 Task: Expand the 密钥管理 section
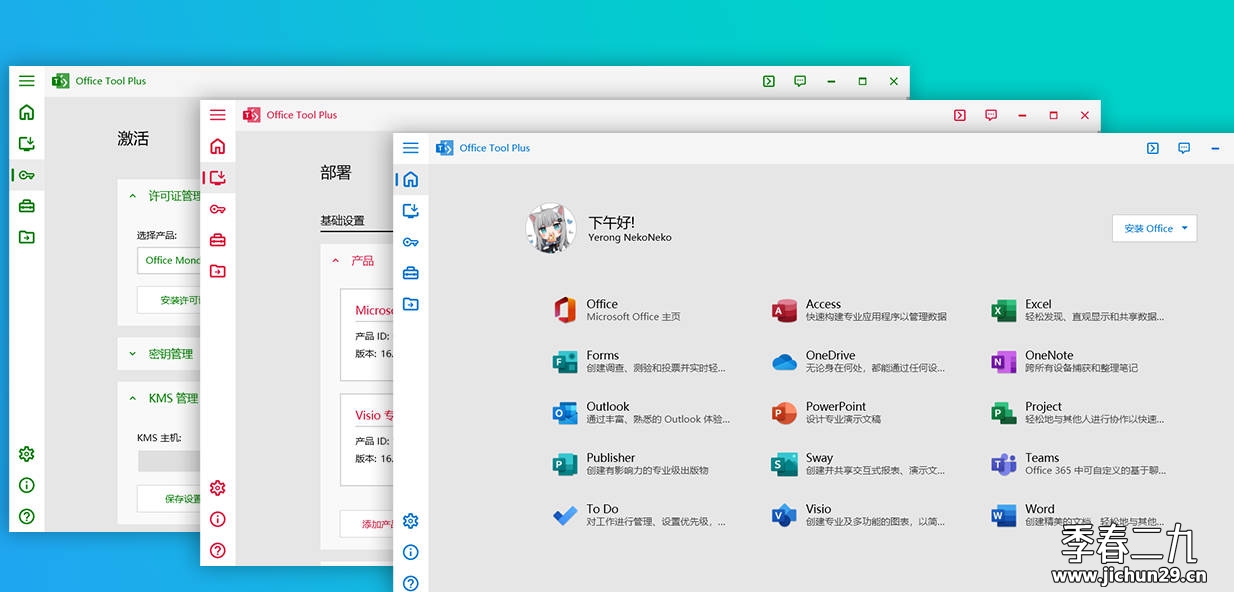133,354
